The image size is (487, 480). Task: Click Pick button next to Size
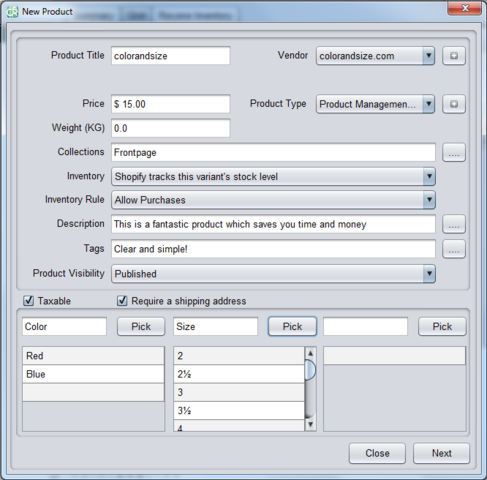click(x=292, y=326)
